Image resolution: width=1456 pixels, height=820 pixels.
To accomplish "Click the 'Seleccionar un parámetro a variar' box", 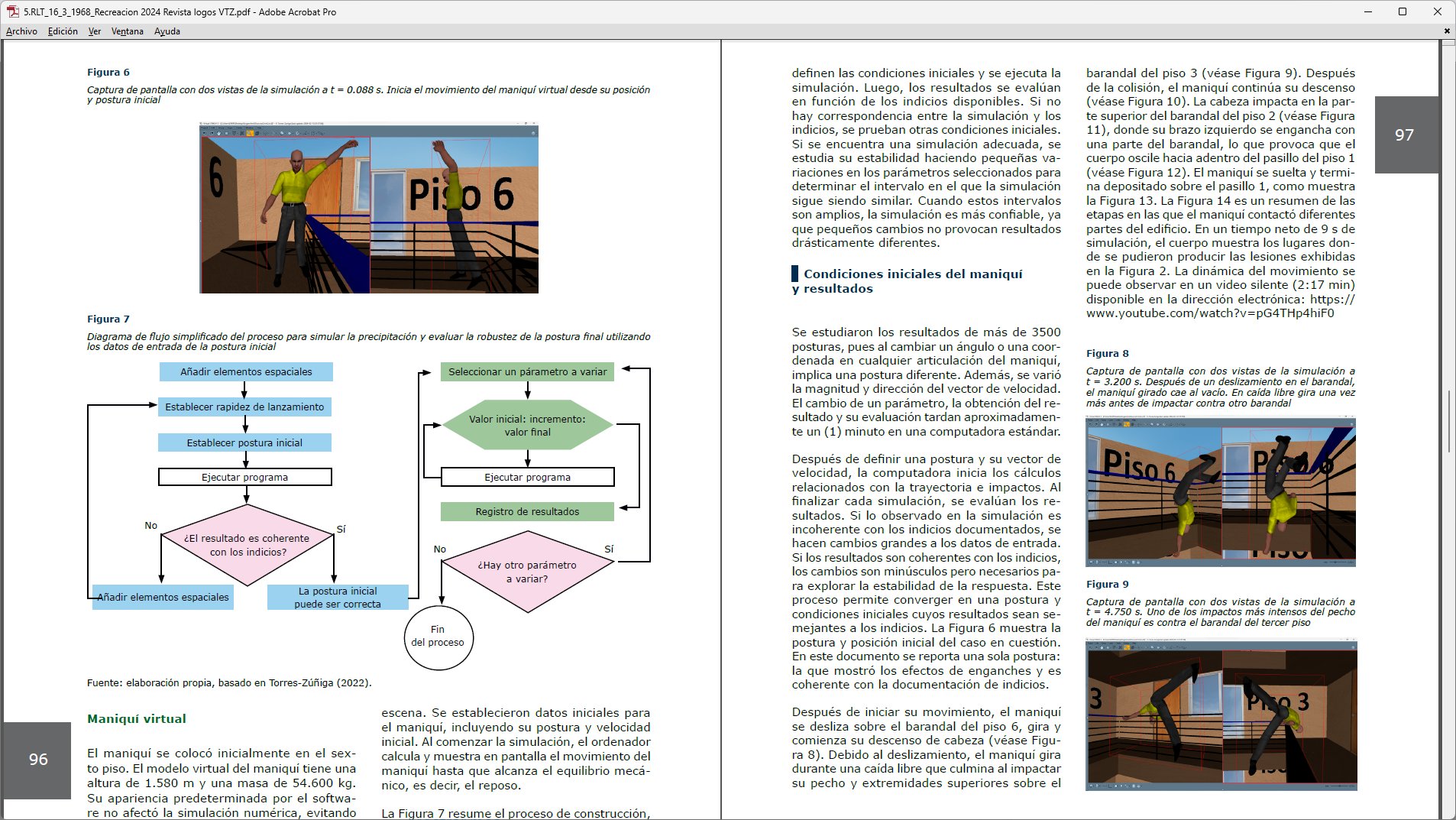I will tap(527, 371).
